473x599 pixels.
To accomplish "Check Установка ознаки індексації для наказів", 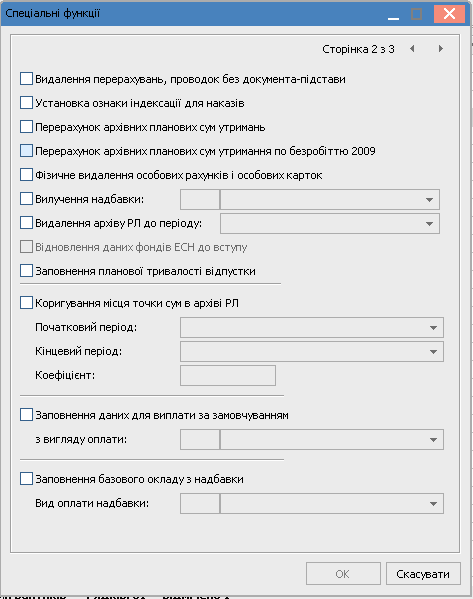I will 26,103.
